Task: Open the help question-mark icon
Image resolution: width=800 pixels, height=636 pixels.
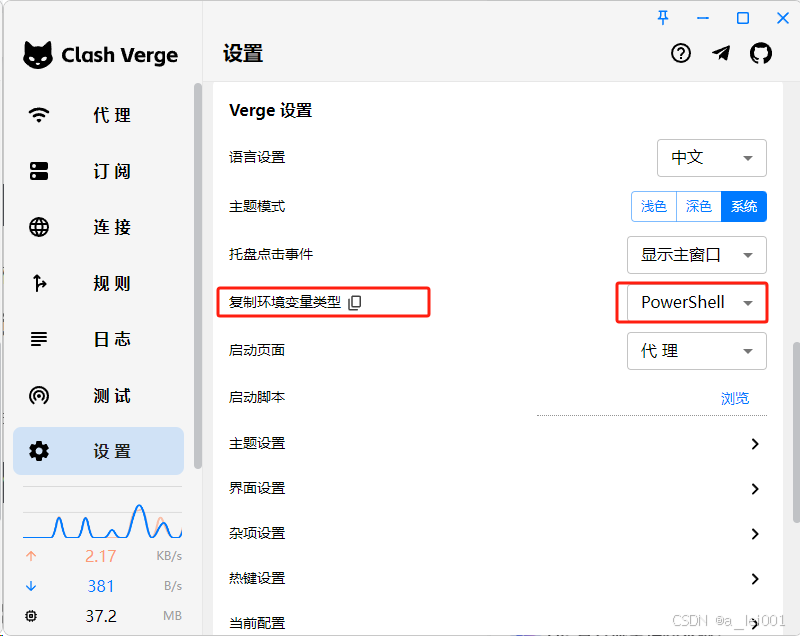Action: point(681,53)
